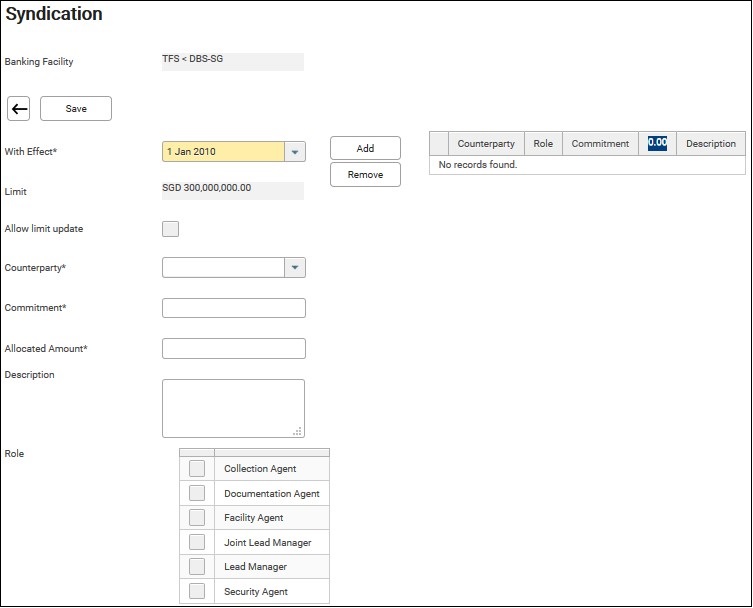The height and width of the screenshot is (608, 753).
Task: Enable the Facility Agent role
Action: pos(197,518)
